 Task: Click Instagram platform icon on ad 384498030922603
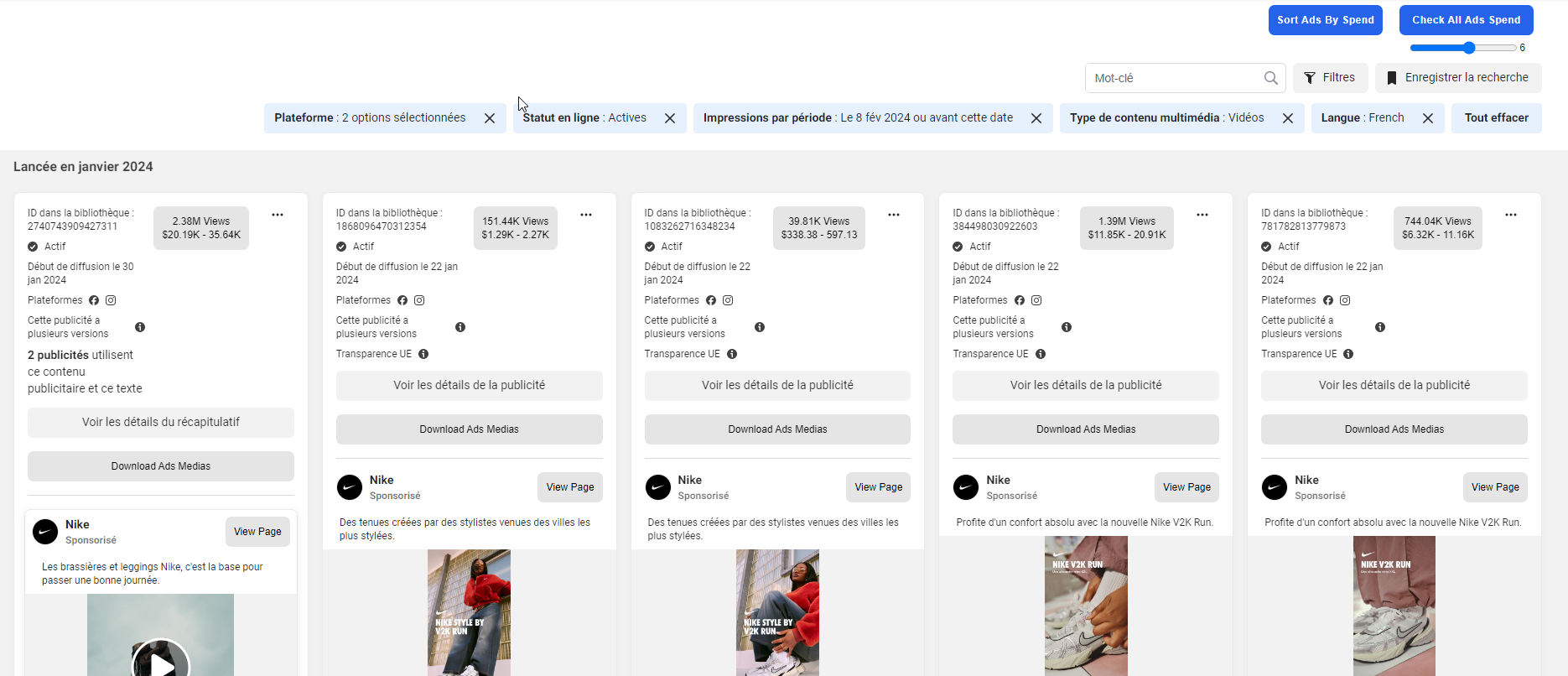tap(1036, 300)
